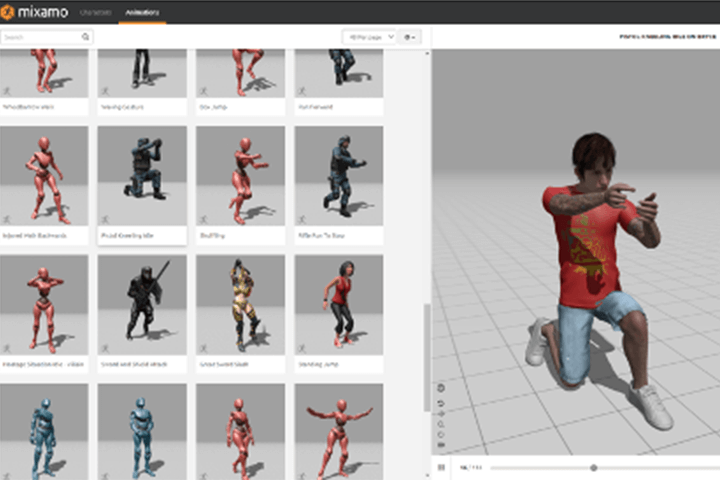Pick the Standing Jump woman thumbnail
This screenshot has width=720, height=480.
pyautogui.click(x=339, y=305)
